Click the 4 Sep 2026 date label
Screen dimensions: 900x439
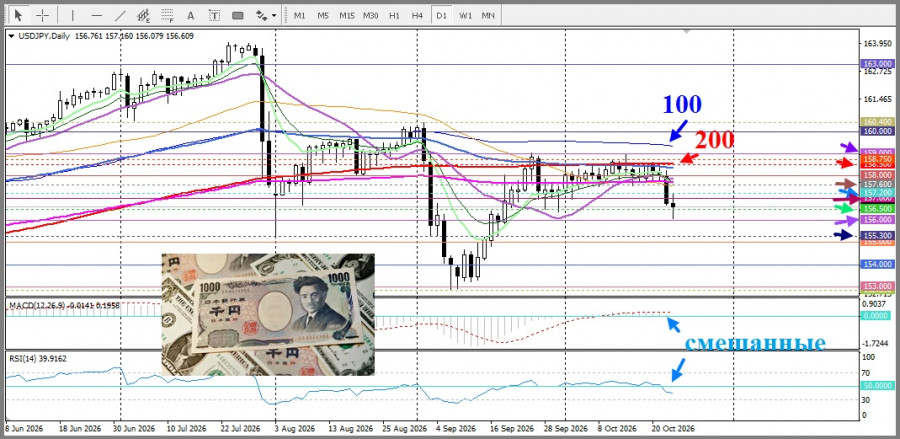455,429
